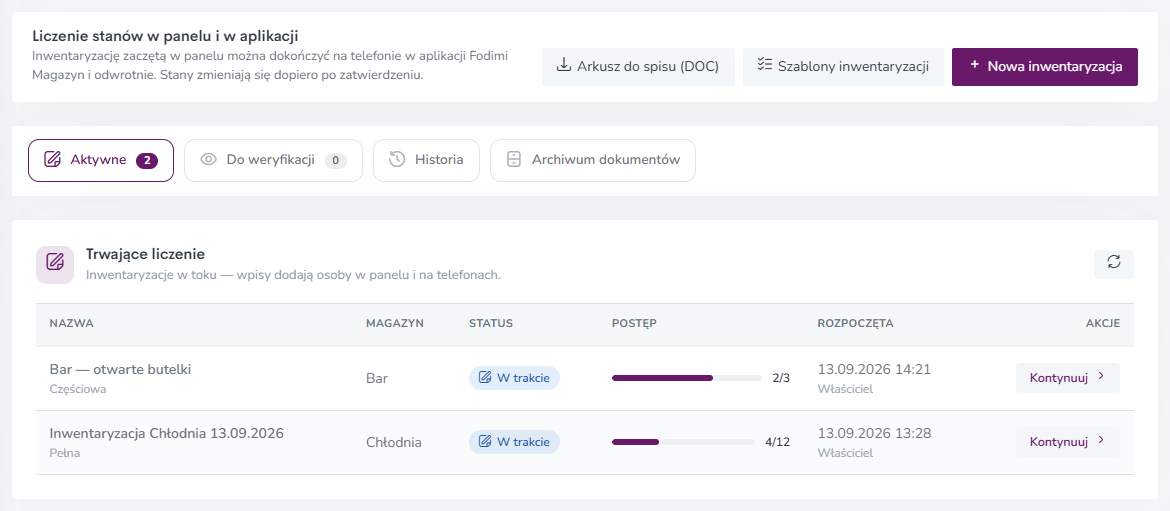
Task: Start a Nowa inwentaryzacja
Action: coord(1045,67)
